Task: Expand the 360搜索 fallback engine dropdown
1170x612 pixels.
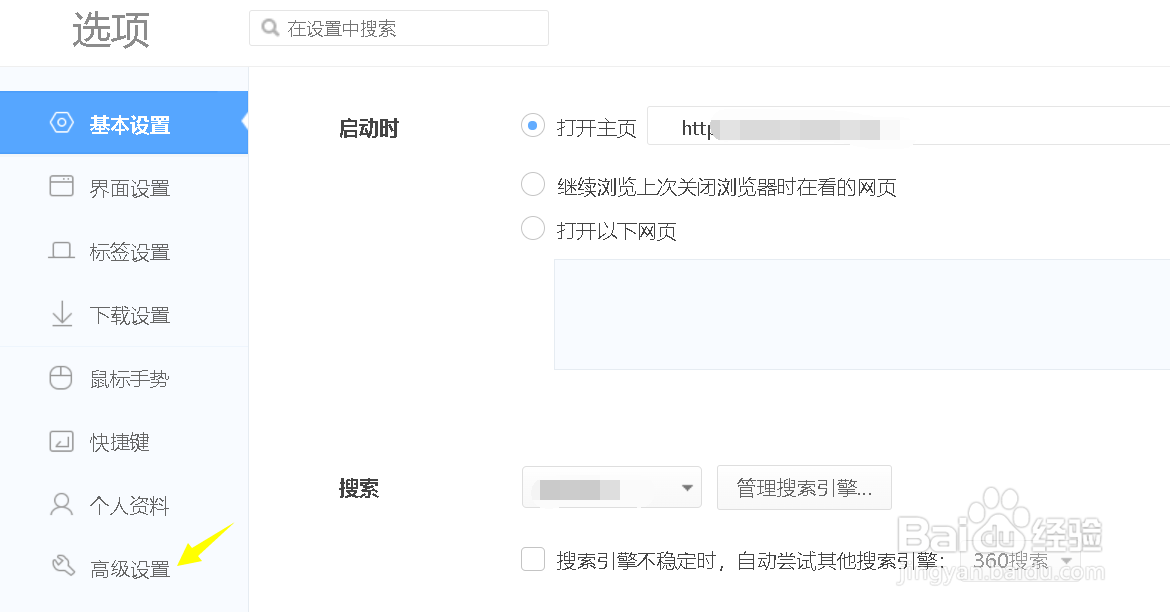Action: 1024,561
